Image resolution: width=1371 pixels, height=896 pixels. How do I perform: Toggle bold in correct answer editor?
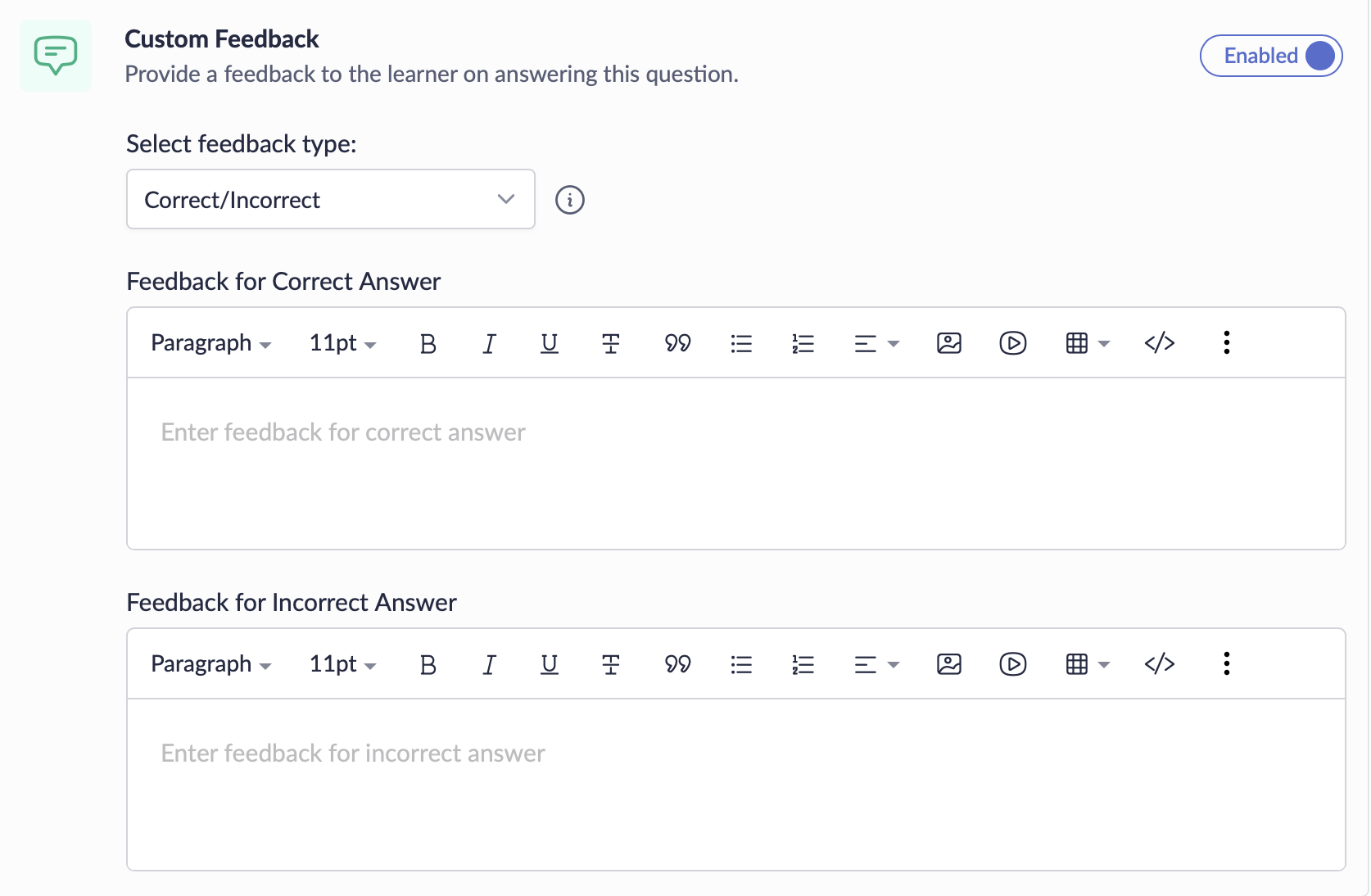[428, 343]
